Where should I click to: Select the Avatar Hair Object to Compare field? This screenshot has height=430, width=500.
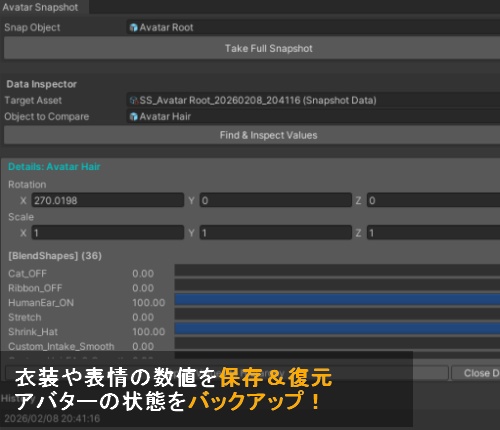tap(313, 116)
